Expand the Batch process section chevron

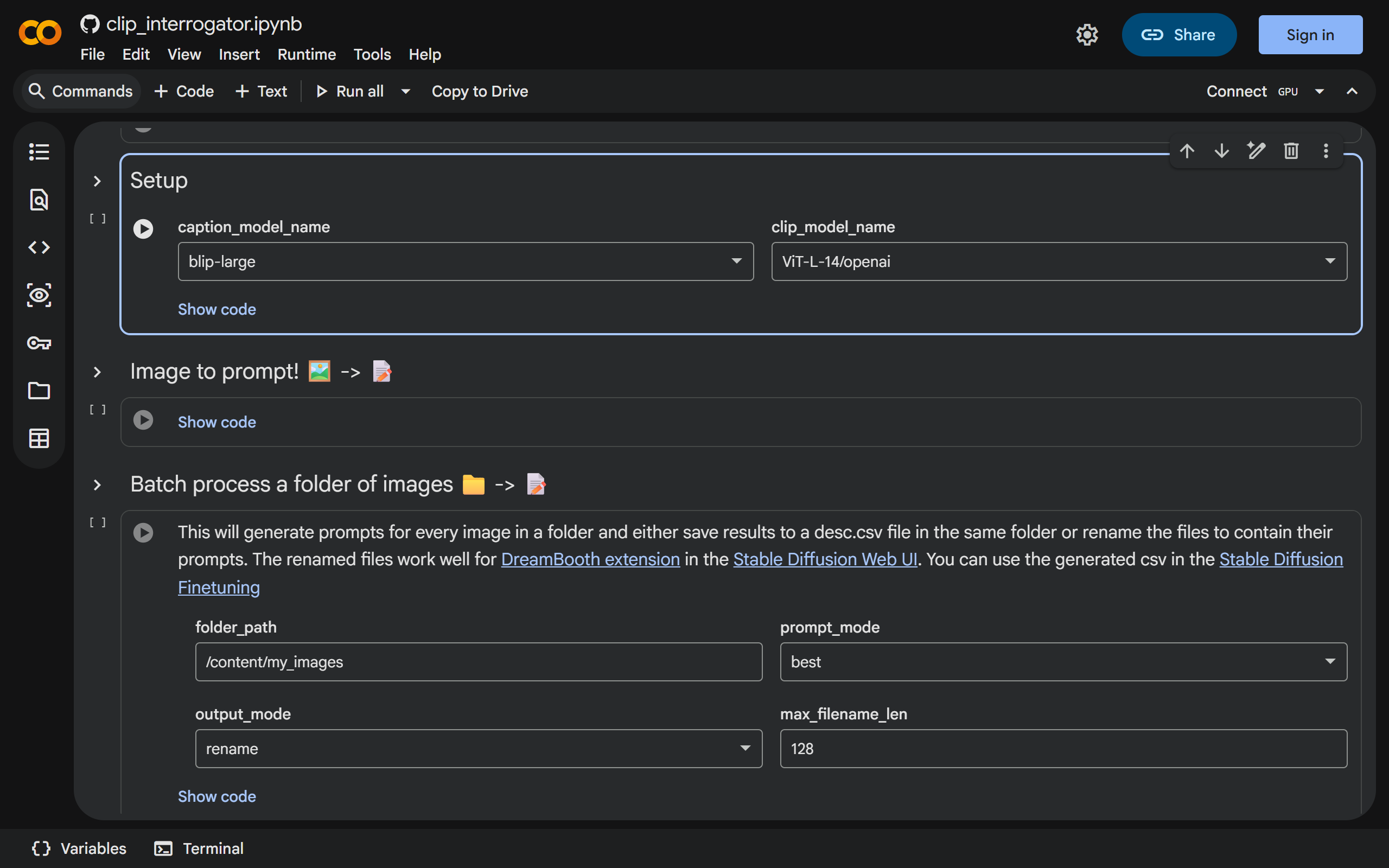97,485
